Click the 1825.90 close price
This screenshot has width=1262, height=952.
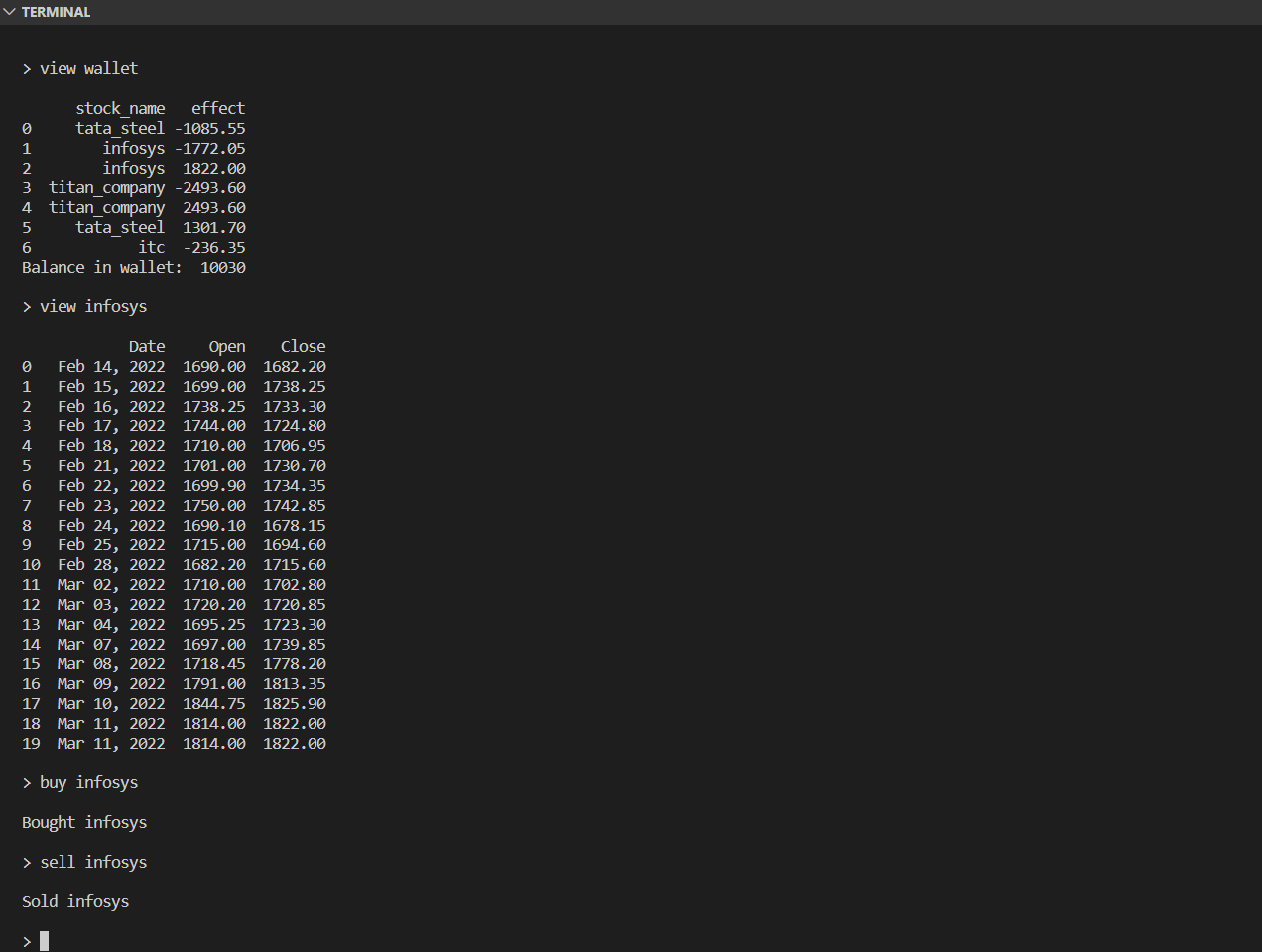(x=295, y=703)
